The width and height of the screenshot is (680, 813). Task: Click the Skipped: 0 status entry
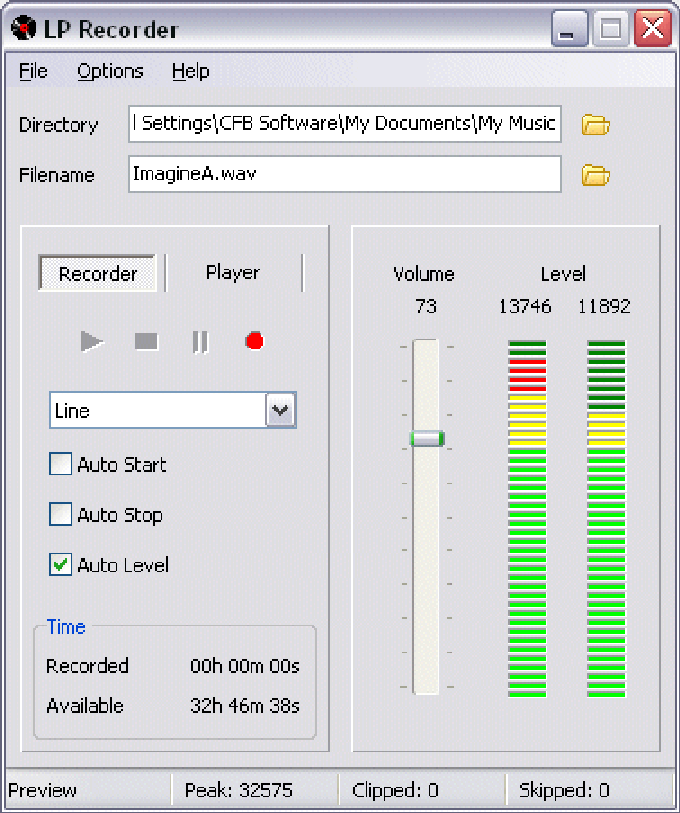564,790
